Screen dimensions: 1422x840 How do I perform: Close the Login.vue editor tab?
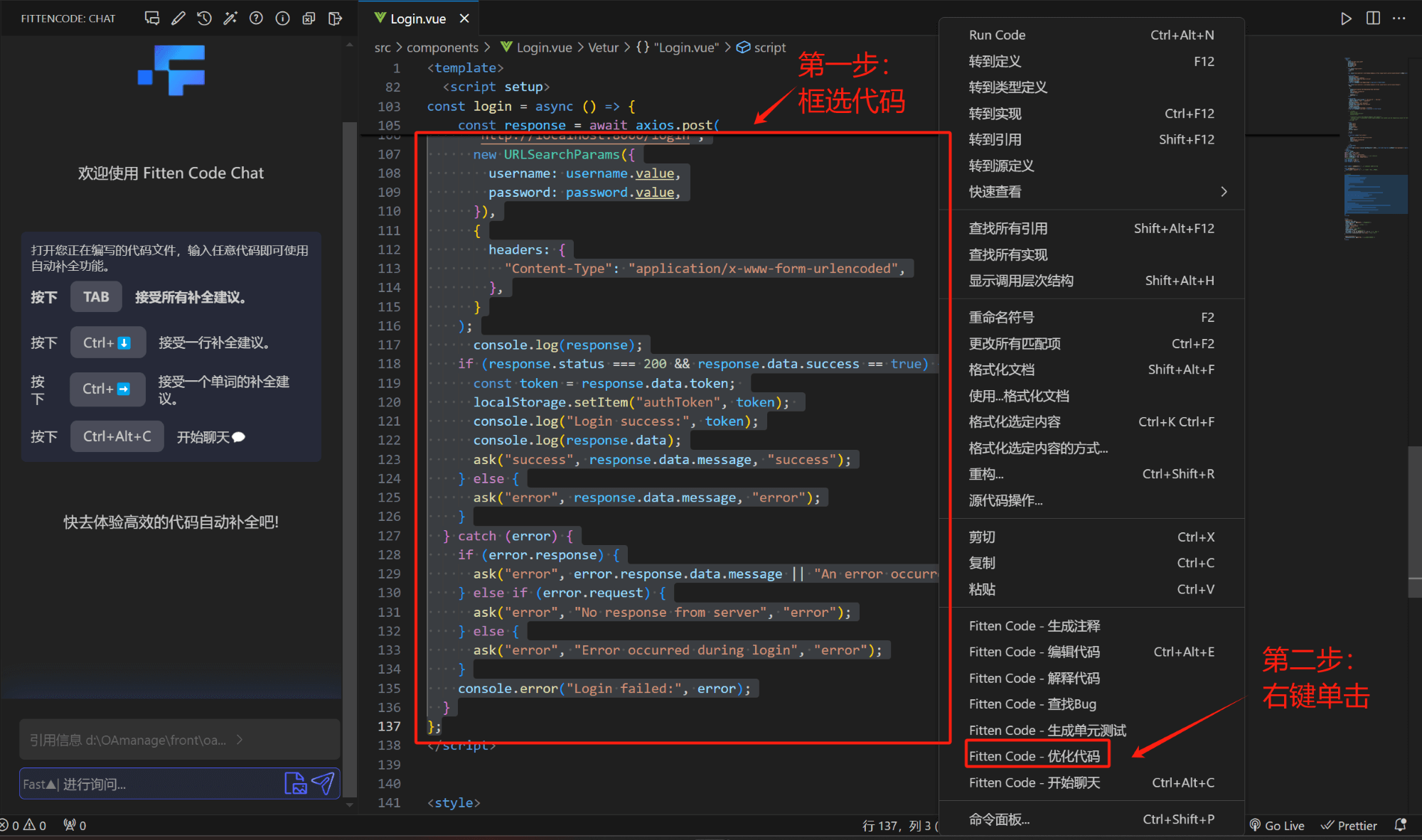(x=464, y=18)
